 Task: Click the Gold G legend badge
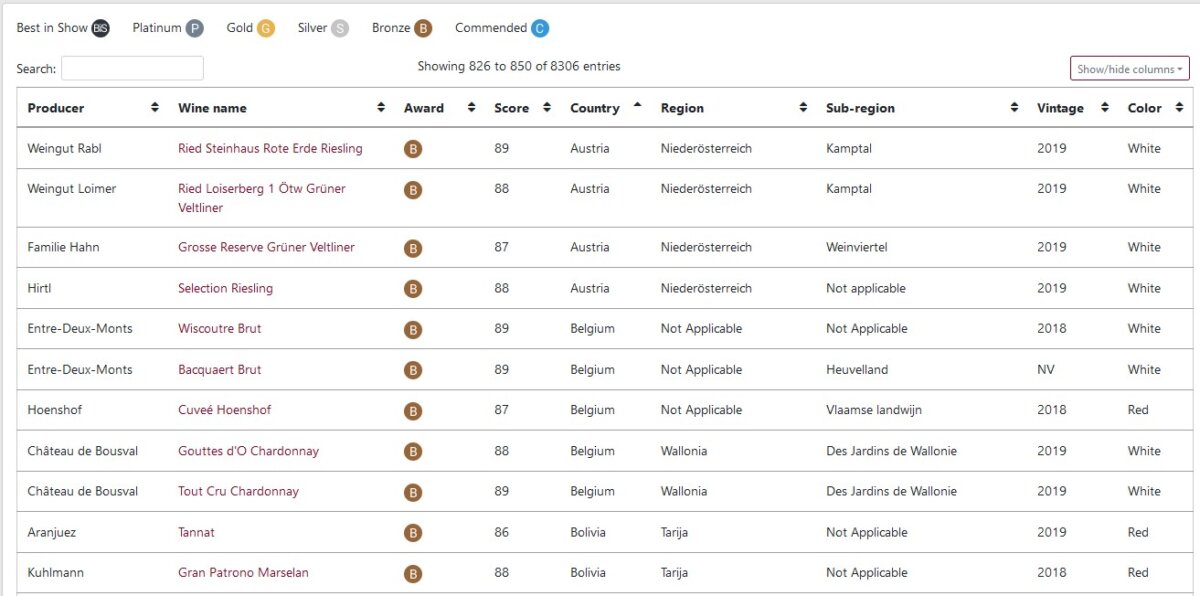[x=265, y=29]
